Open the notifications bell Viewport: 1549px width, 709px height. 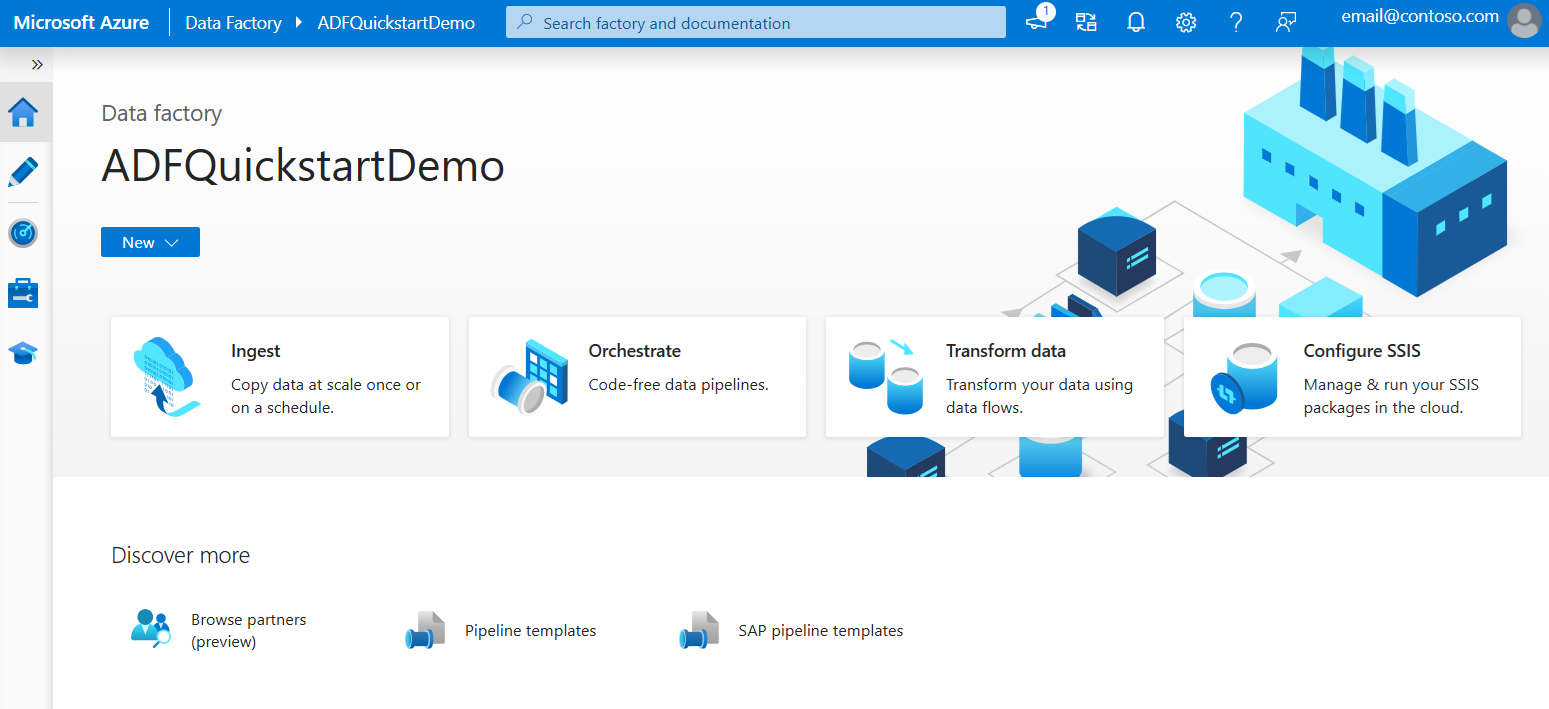pos(1135,22)
